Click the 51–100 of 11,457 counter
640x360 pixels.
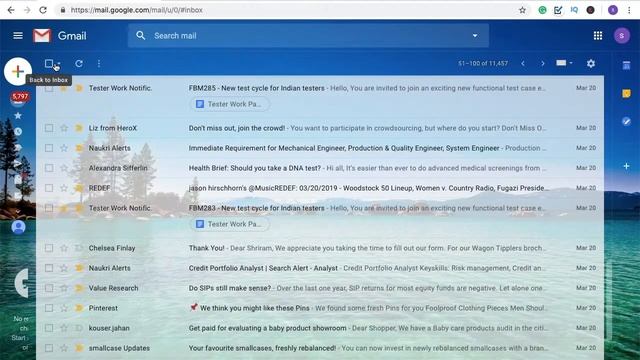point(483,64)
